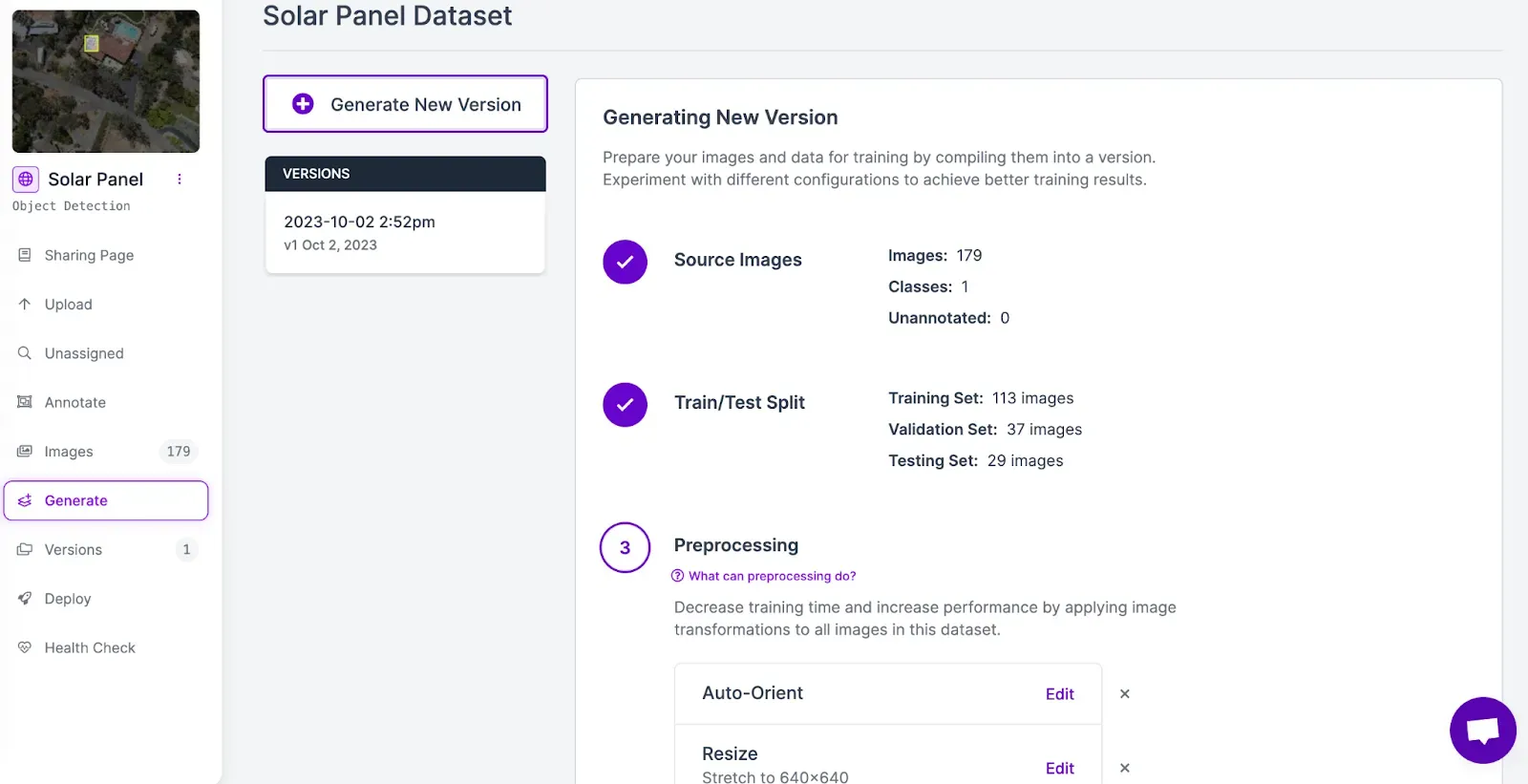Image resolution: width=1528 pixels, height=784 pixels.
Task: Click the Generate New Version button
Action: (405, 104)
